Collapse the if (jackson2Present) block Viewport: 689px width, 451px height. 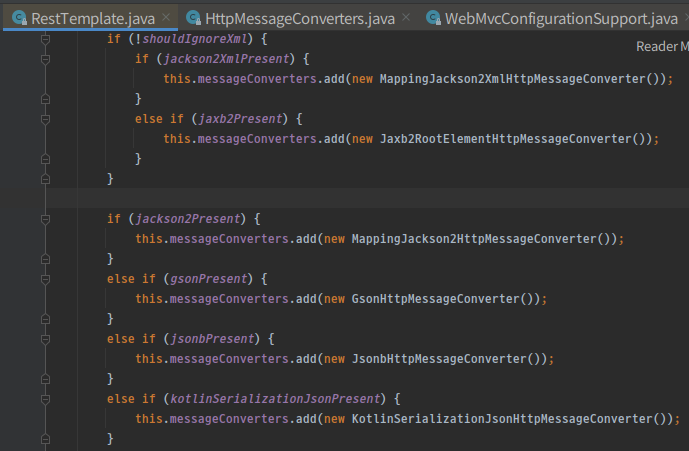45,219
